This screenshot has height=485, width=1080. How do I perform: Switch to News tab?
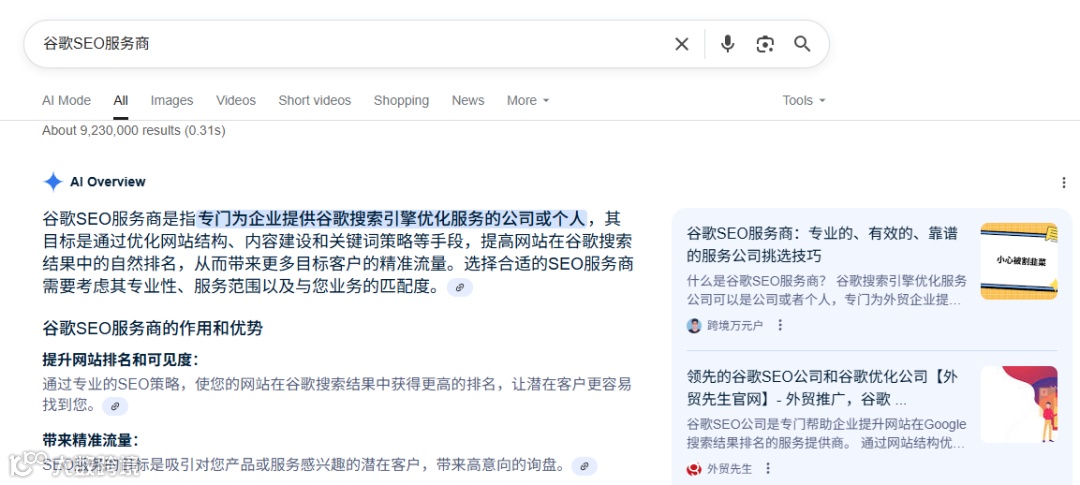coord(468,101)
